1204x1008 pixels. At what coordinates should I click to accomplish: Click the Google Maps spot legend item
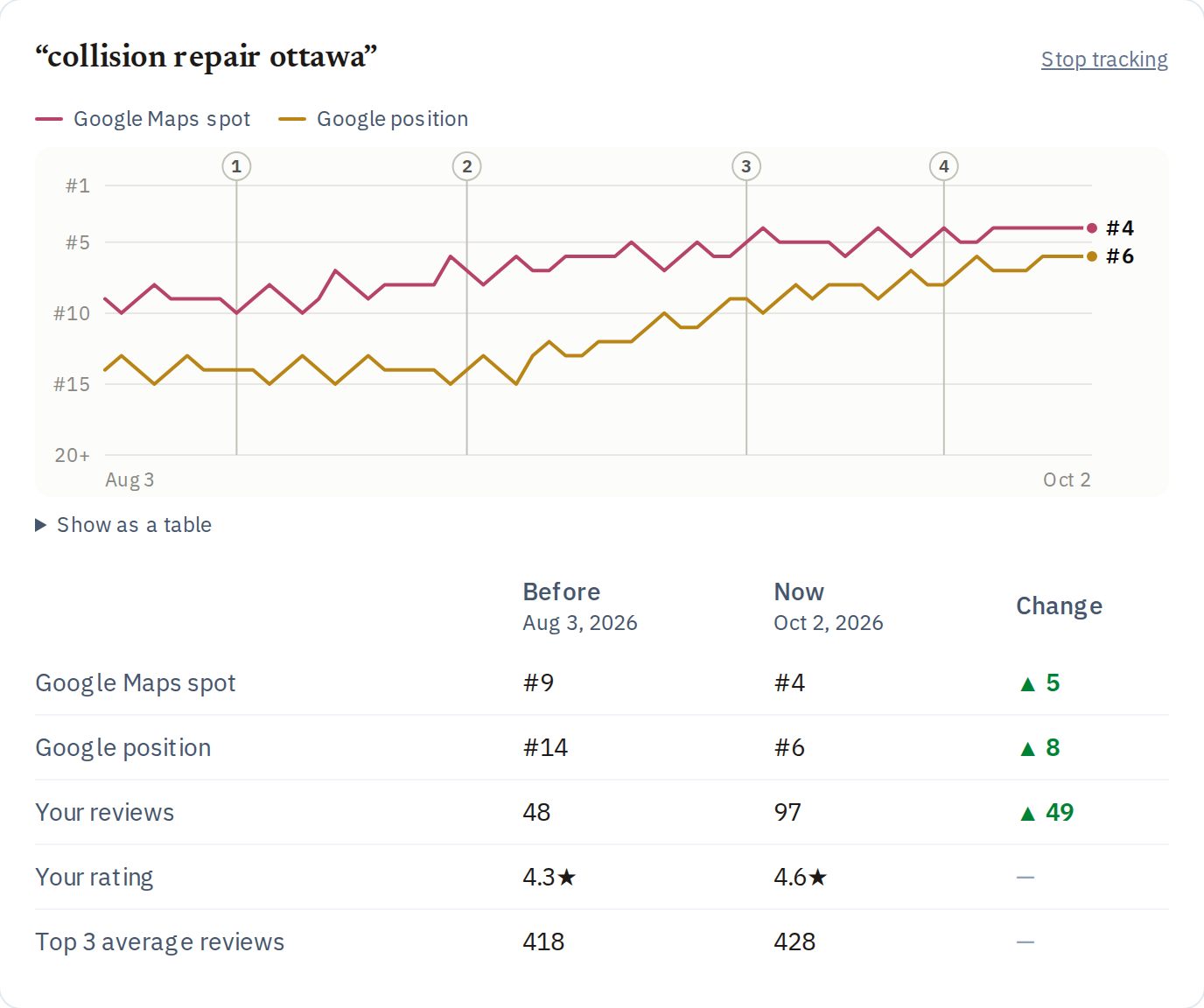[x=143, y=119]
